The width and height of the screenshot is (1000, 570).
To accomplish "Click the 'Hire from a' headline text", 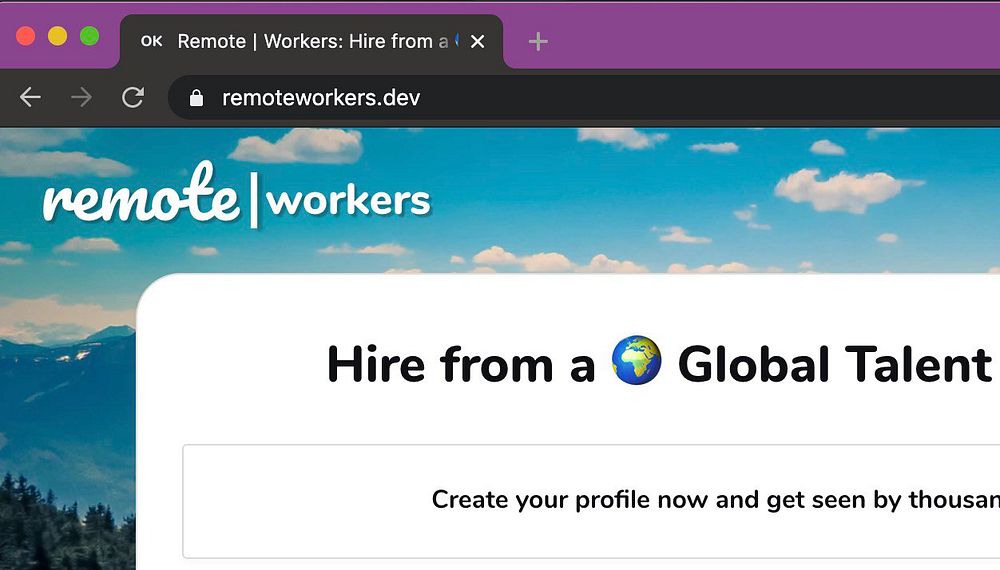I will coord(460,364).
